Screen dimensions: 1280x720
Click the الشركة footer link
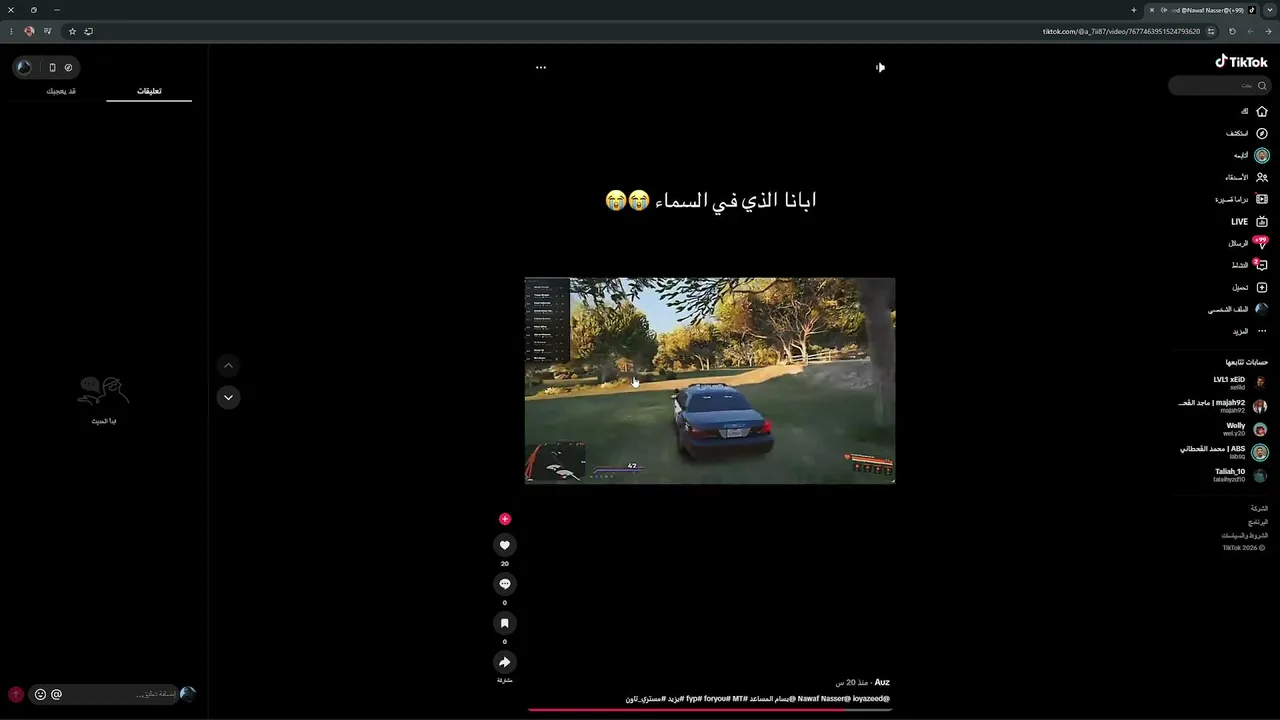(x=1258, y=509)
